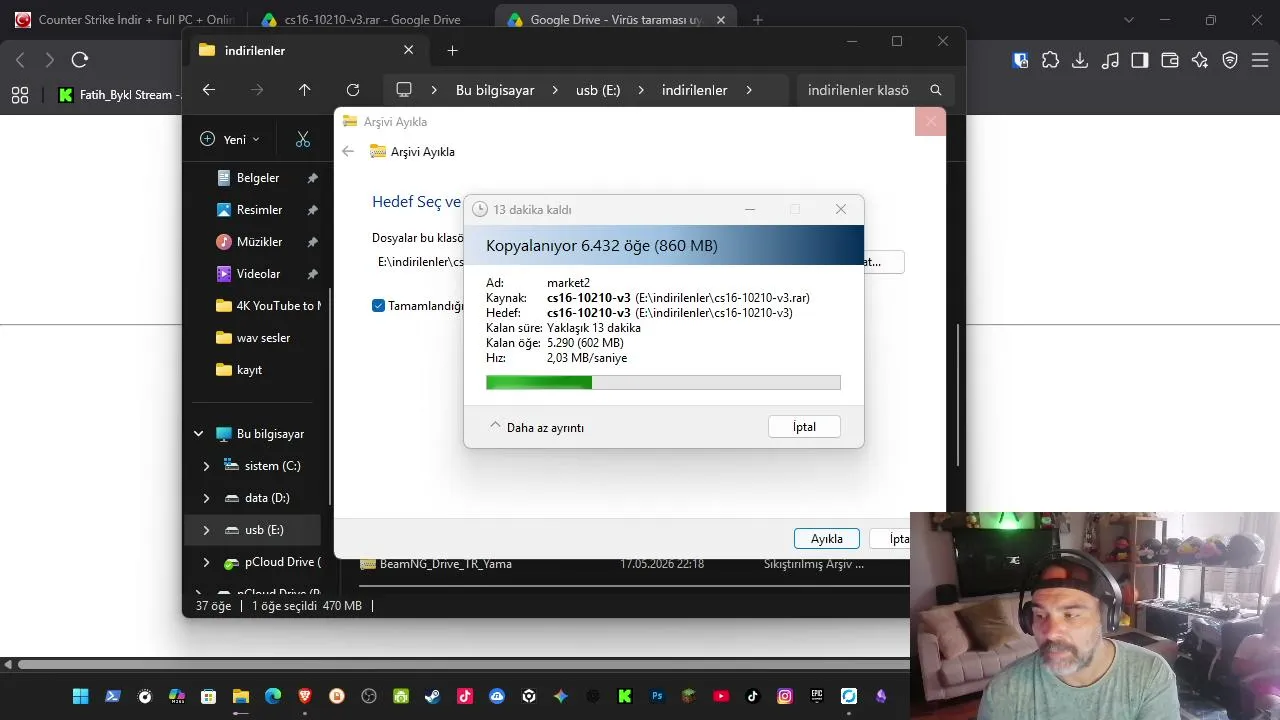Refresh the indirilenler folder view
This screenshot has height=720, width=1280.
click(353, 90)
